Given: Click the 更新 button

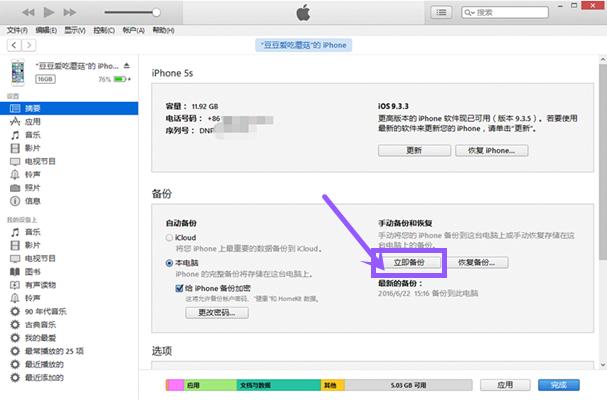Looking at the screenshot, I should pyautogui.click(x=414, y=150).
